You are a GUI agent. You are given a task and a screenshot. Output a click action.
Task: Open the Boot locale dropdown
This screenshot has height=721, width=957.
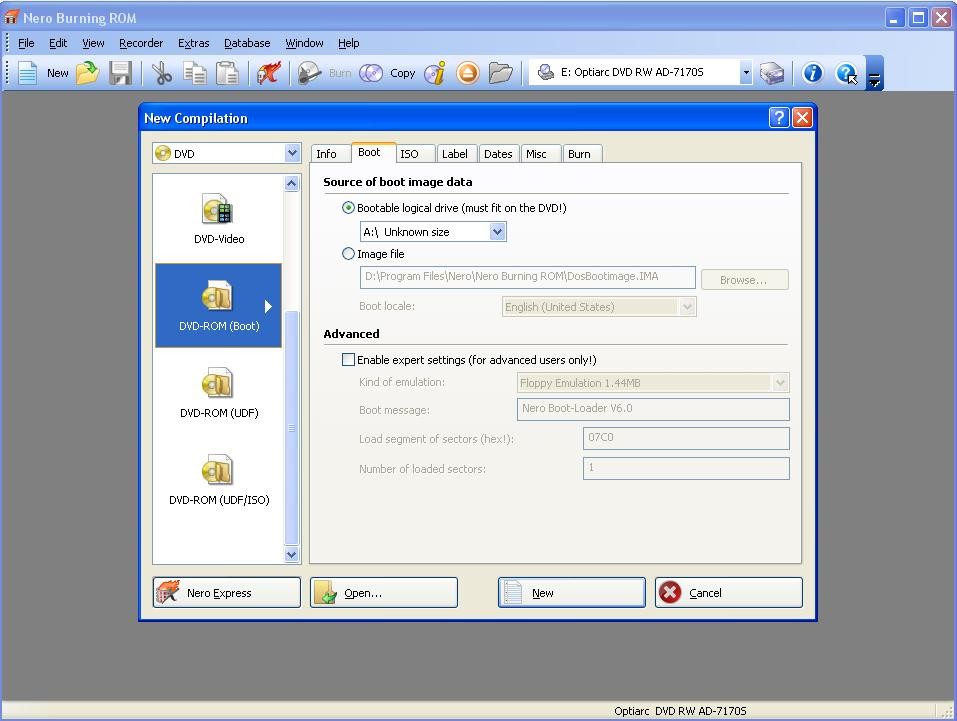tap(687, 306)
